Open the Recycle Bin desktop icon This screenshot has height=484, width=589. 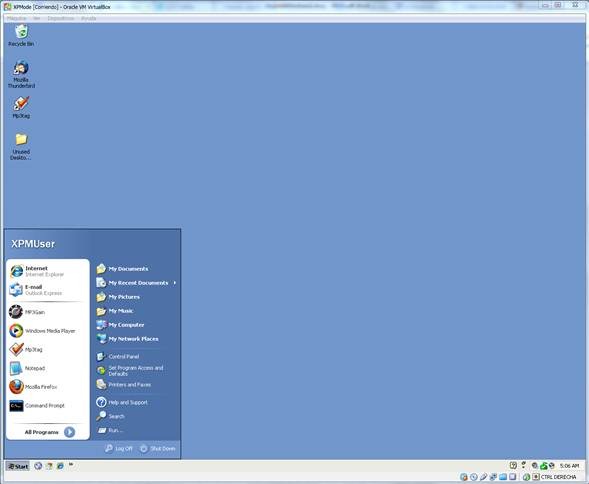[x=21, y=35]
